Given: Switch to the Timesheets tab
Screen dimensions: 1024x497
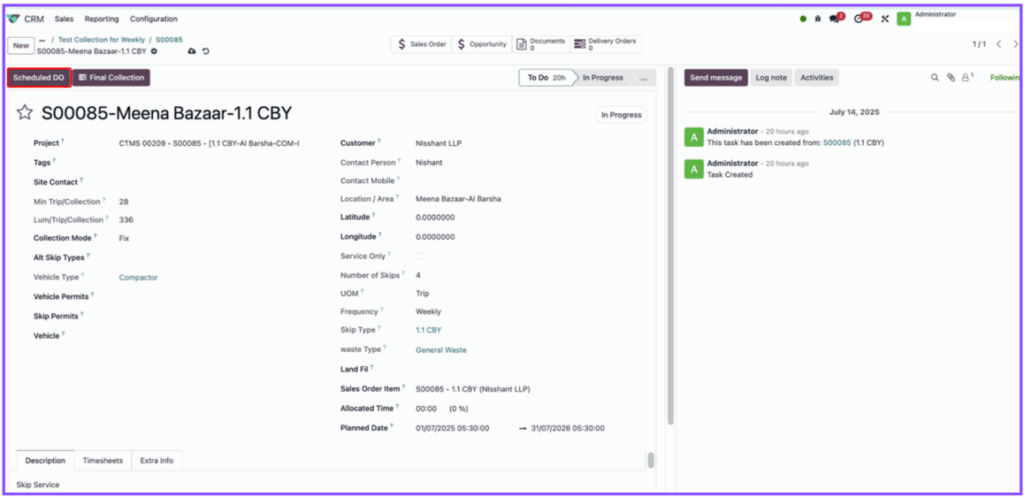Looking at the screenshot, I should click(x=103, y=460).
